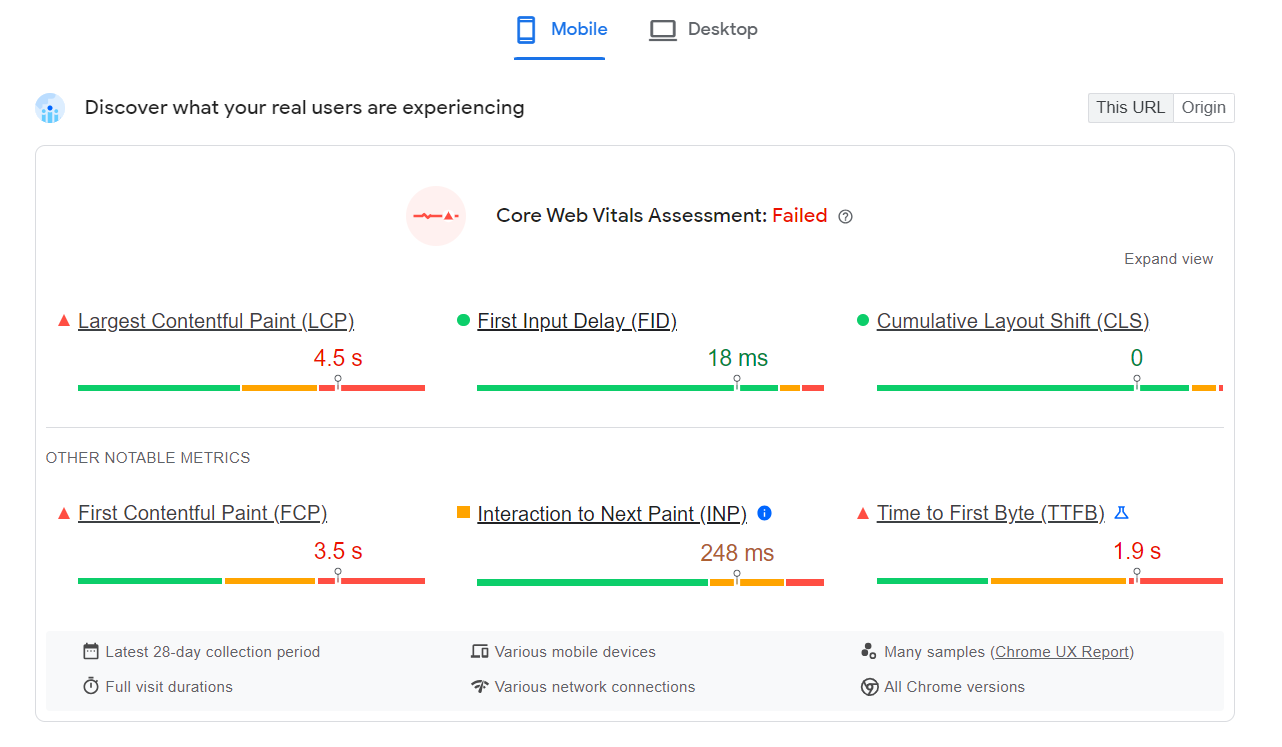
Task: Click the Core Web Vitals failed icon
Action: click(436, 216)
